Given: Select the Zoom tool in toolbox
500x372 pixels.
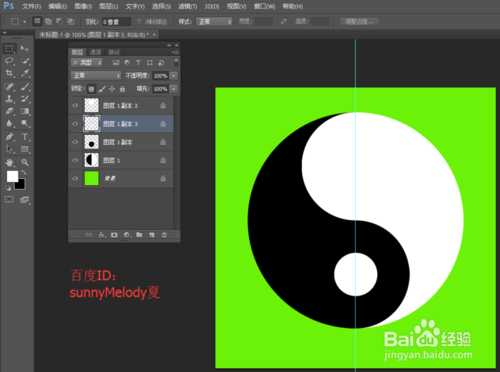Looking at the screenshot, I should [x=25, y=162].
